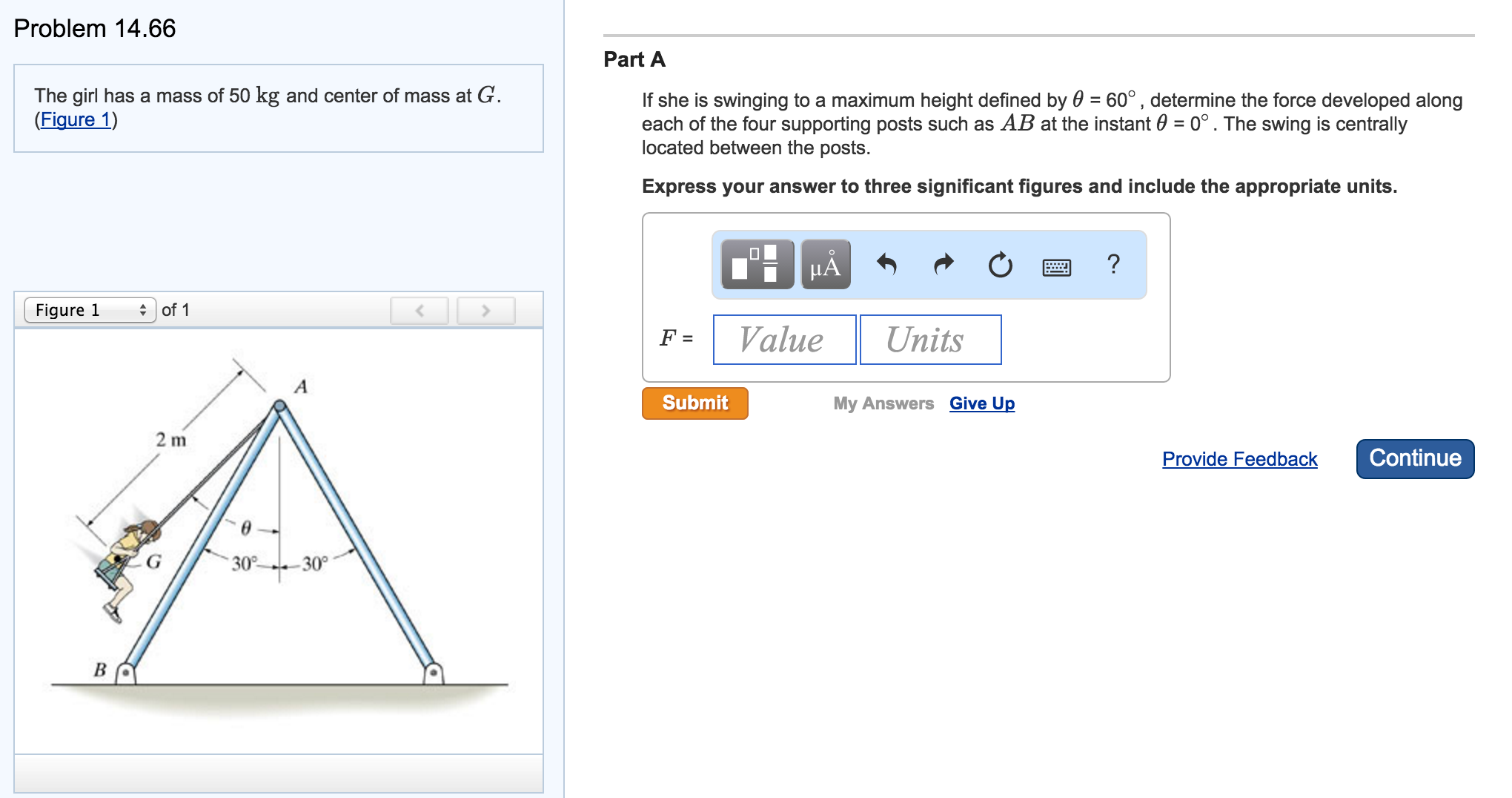The image size is (1512, 798).
Task: View My Answers for this part
Action: (x=882, y=403)
